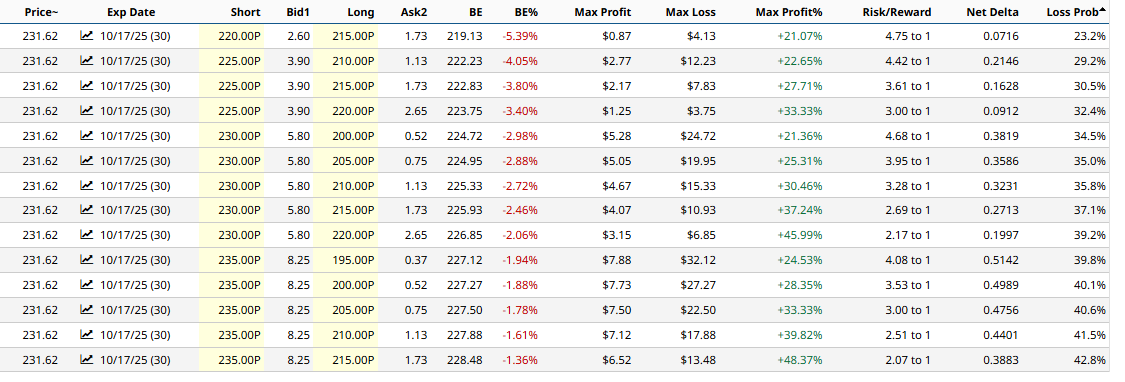
Task: Open chart icon for 220.00P/215.00P spread row
Action: point(87,36)
